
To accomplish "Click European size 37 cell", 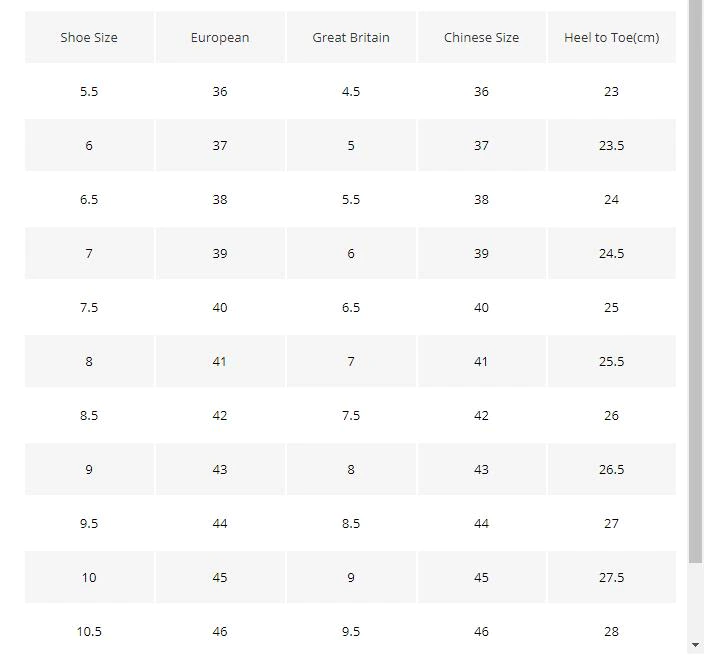I will 220,145.
